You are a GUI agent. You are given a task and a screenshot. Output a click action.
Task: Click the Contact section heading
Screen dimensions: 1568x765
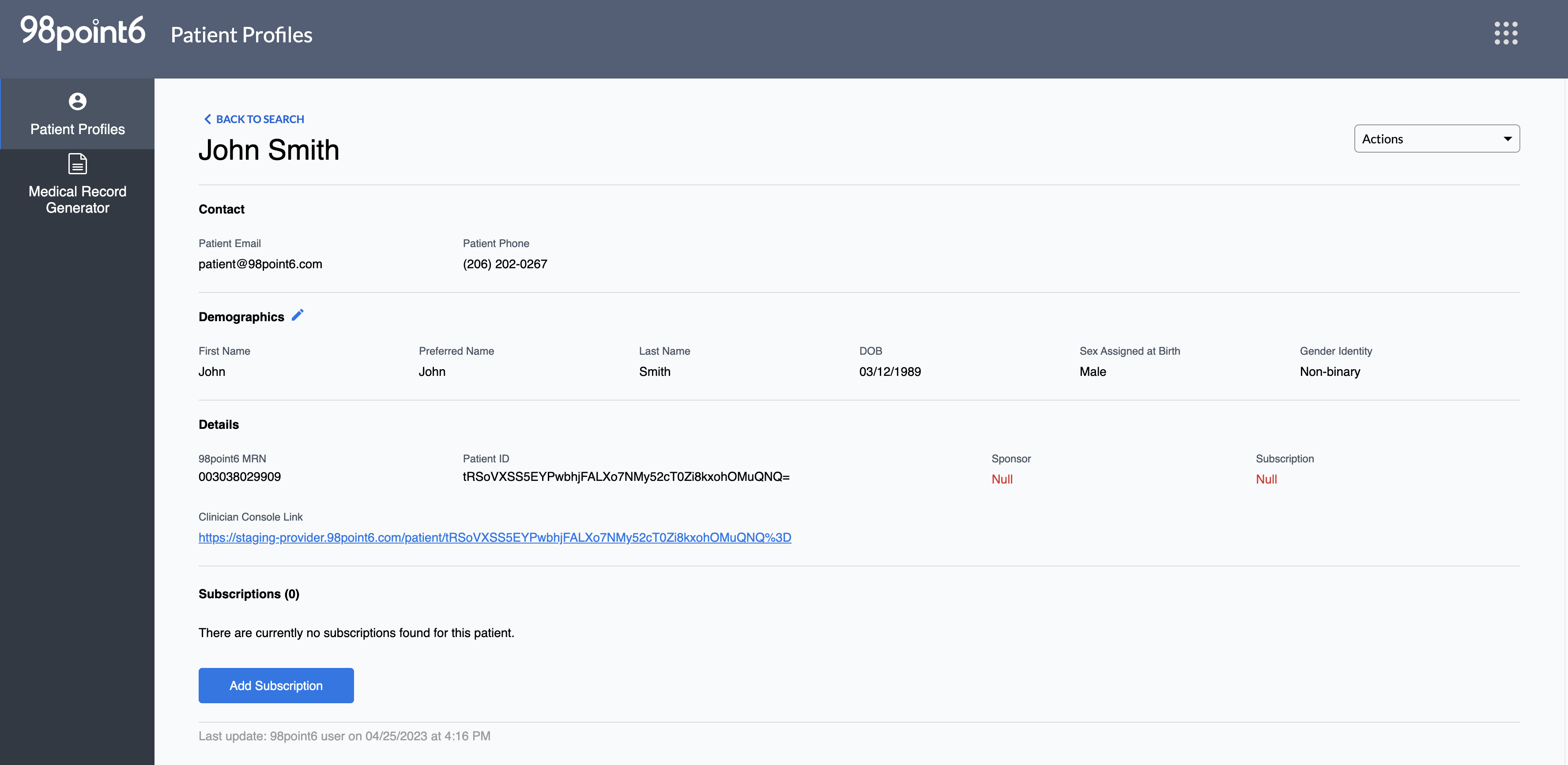click(x=221, y=209)
